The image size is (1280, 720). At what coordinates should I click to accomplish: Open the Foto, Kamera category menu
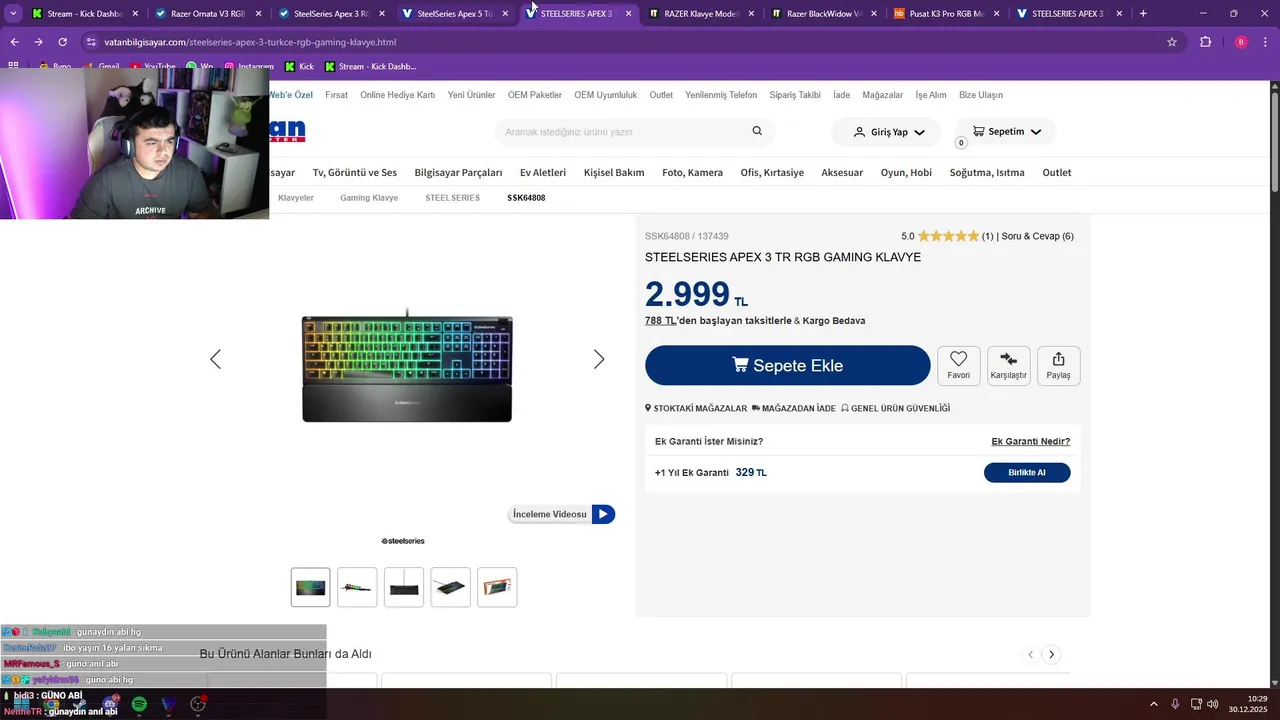point(692,172)
